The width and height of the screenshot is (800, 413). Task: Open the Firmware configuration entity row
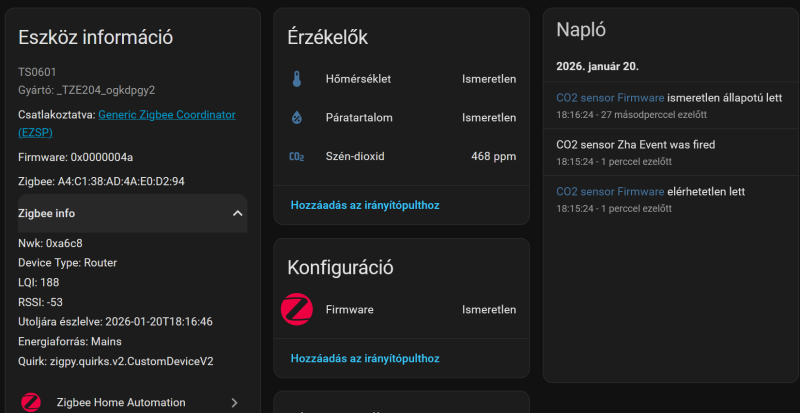[400, 310]
